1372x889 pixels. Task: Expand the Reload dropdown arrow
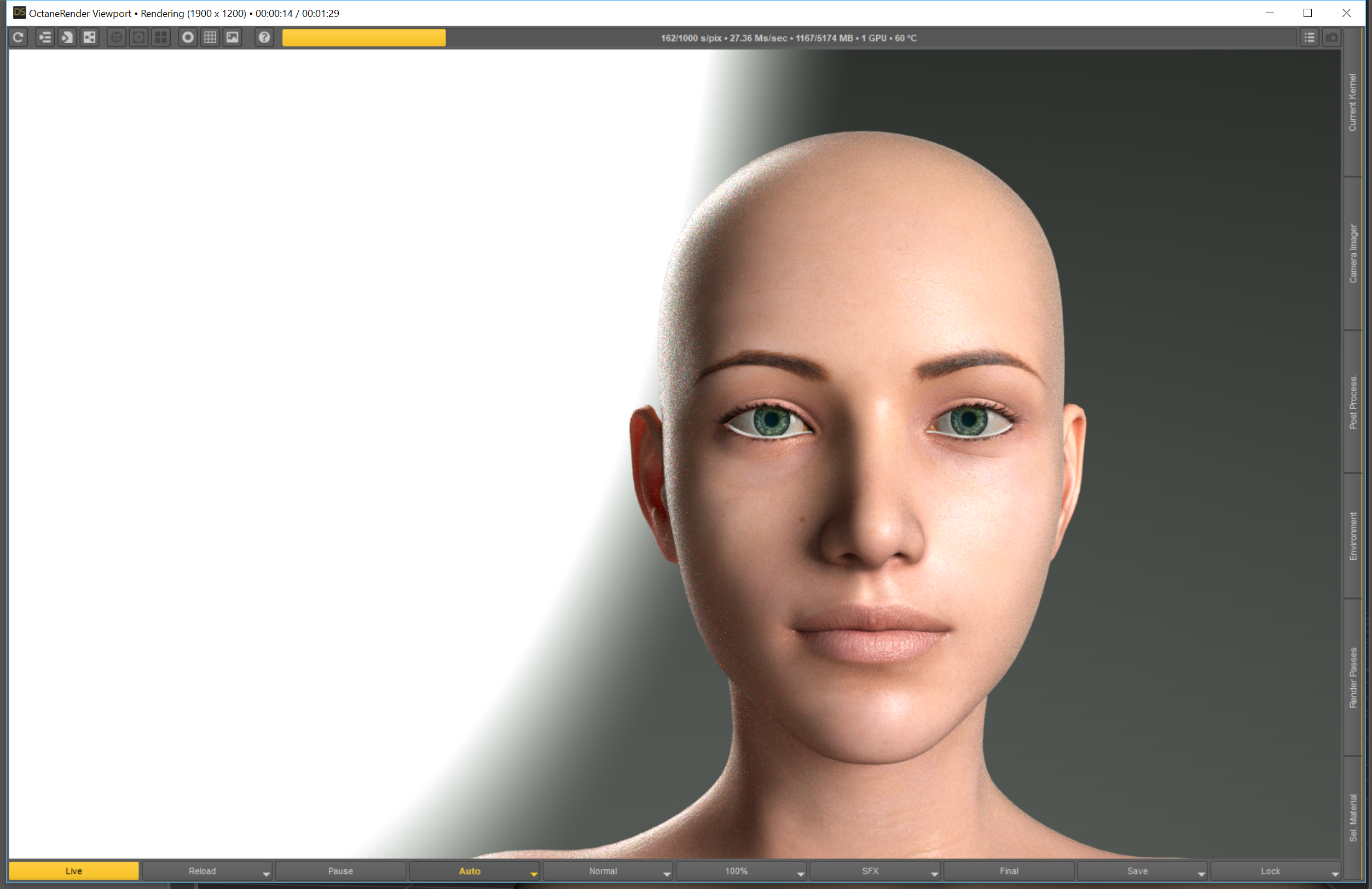coord(267,875)
